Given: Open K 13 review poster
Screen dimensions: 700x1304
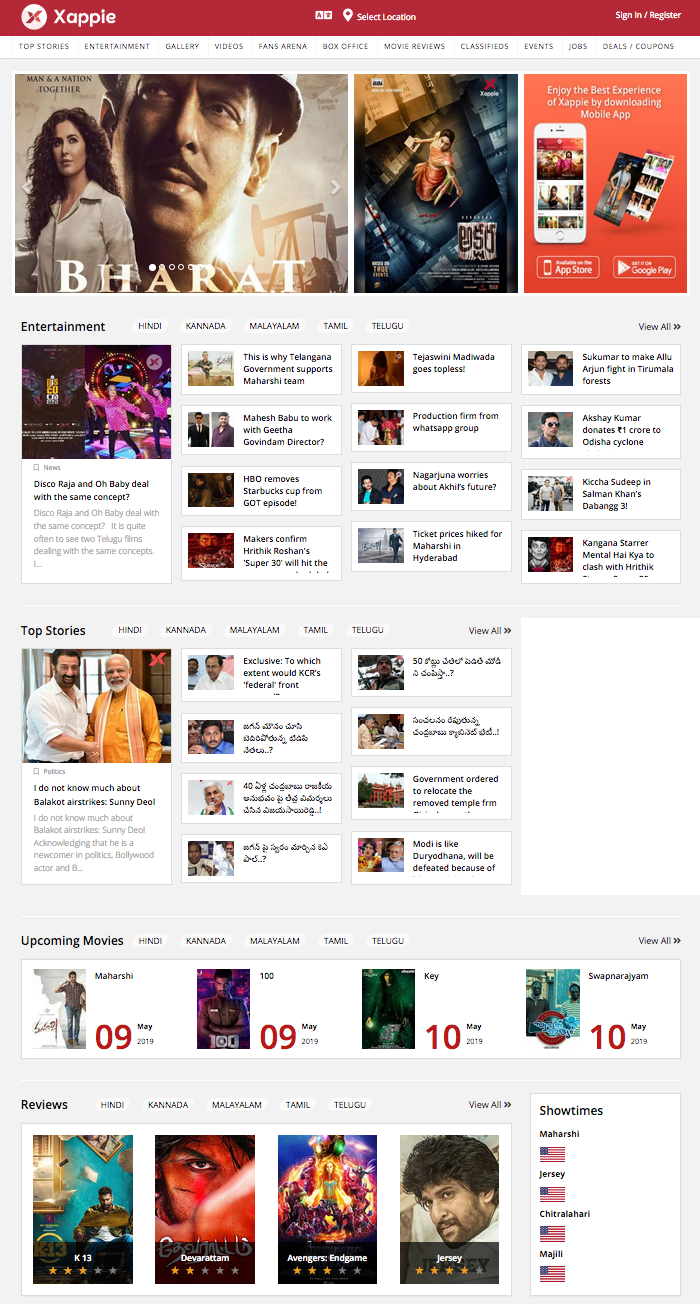Looking at the screenshot, I should [83, 1209].
